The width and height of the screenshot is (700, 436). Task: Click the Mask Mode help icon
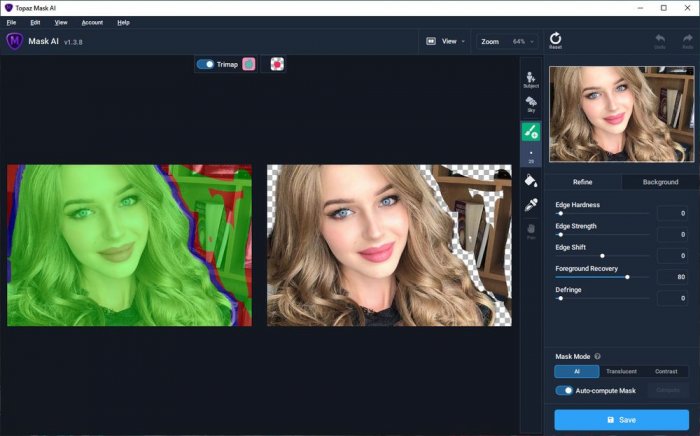(x=597, y=356)
